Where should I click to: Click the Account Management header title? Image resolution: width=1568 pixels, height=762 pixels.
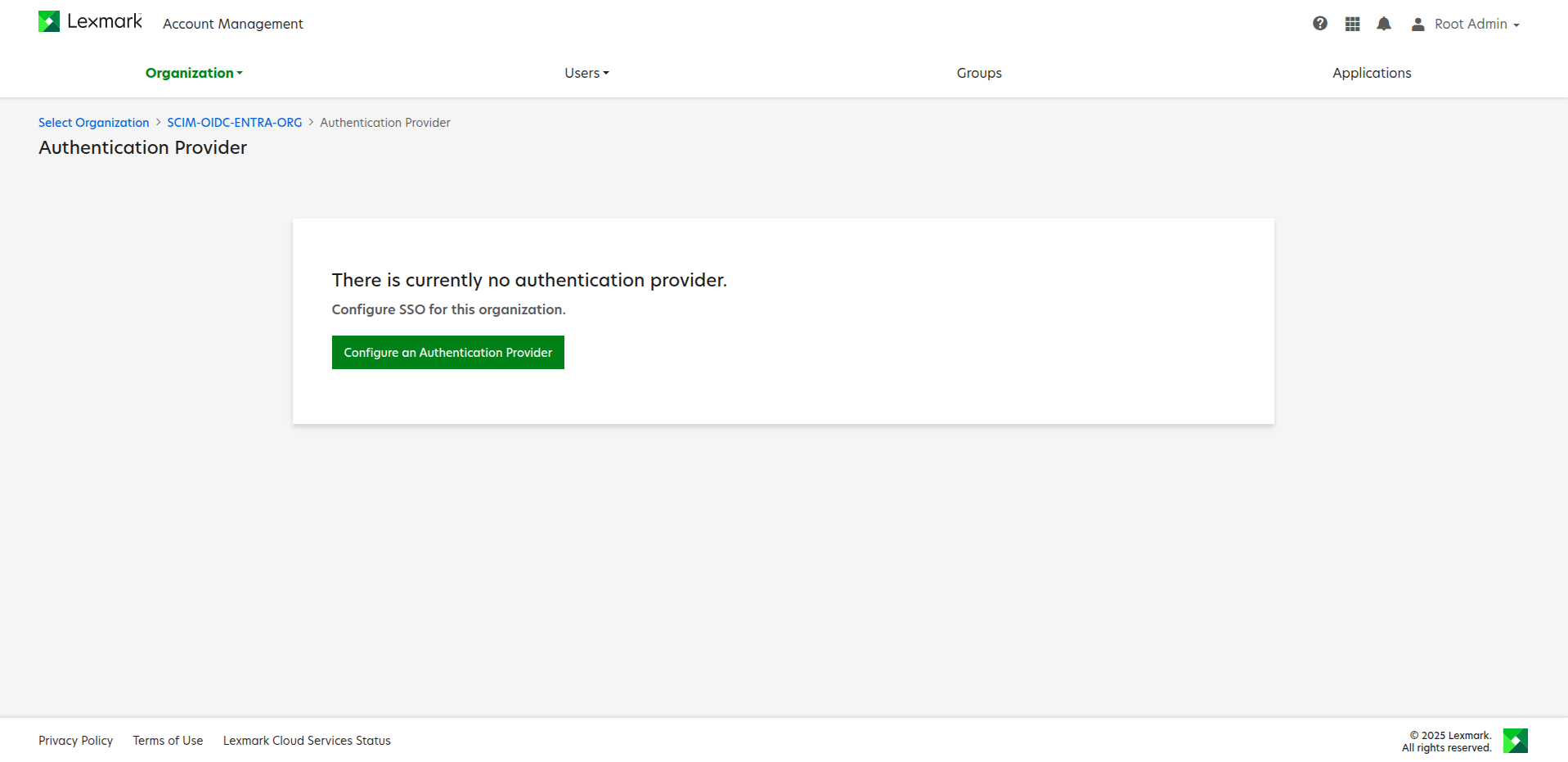tap(233, 25)
